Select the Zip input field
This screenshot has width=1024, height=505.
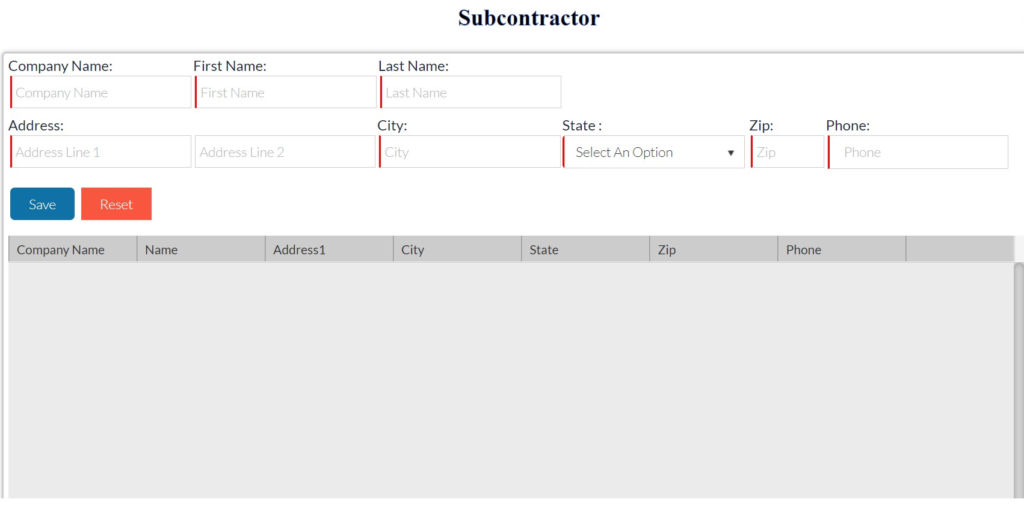pyautogui.click(x=788, y=152)
